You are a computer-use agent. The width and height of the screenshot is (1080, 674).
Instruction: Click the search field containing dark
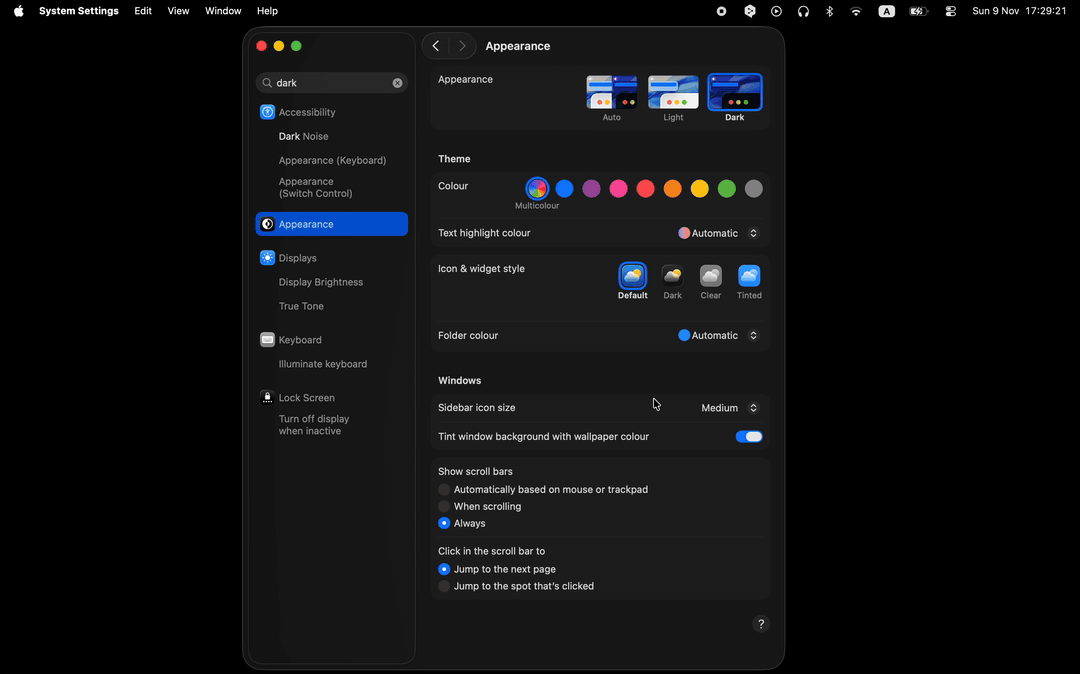(332, 83)
